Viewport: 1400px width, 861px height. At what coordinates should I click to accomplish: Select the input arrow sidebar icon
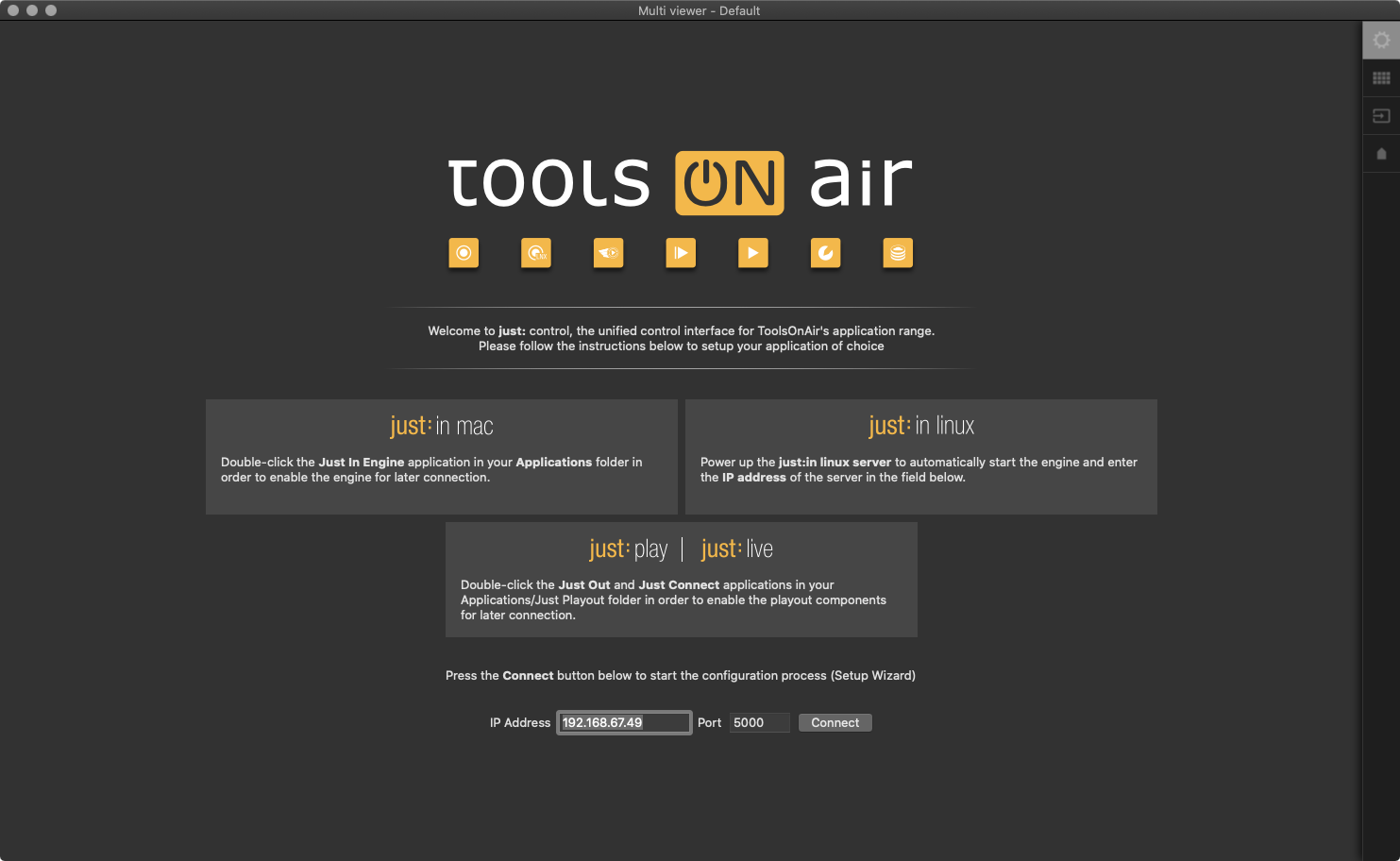(1381, 116)
